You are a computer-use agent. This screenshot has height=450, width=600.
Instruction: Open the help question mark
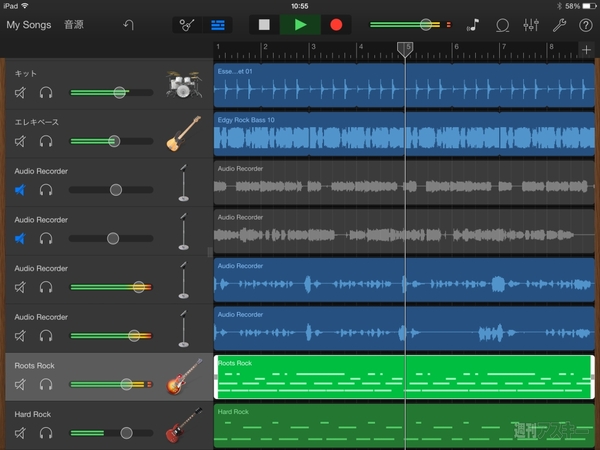point(584,24)
